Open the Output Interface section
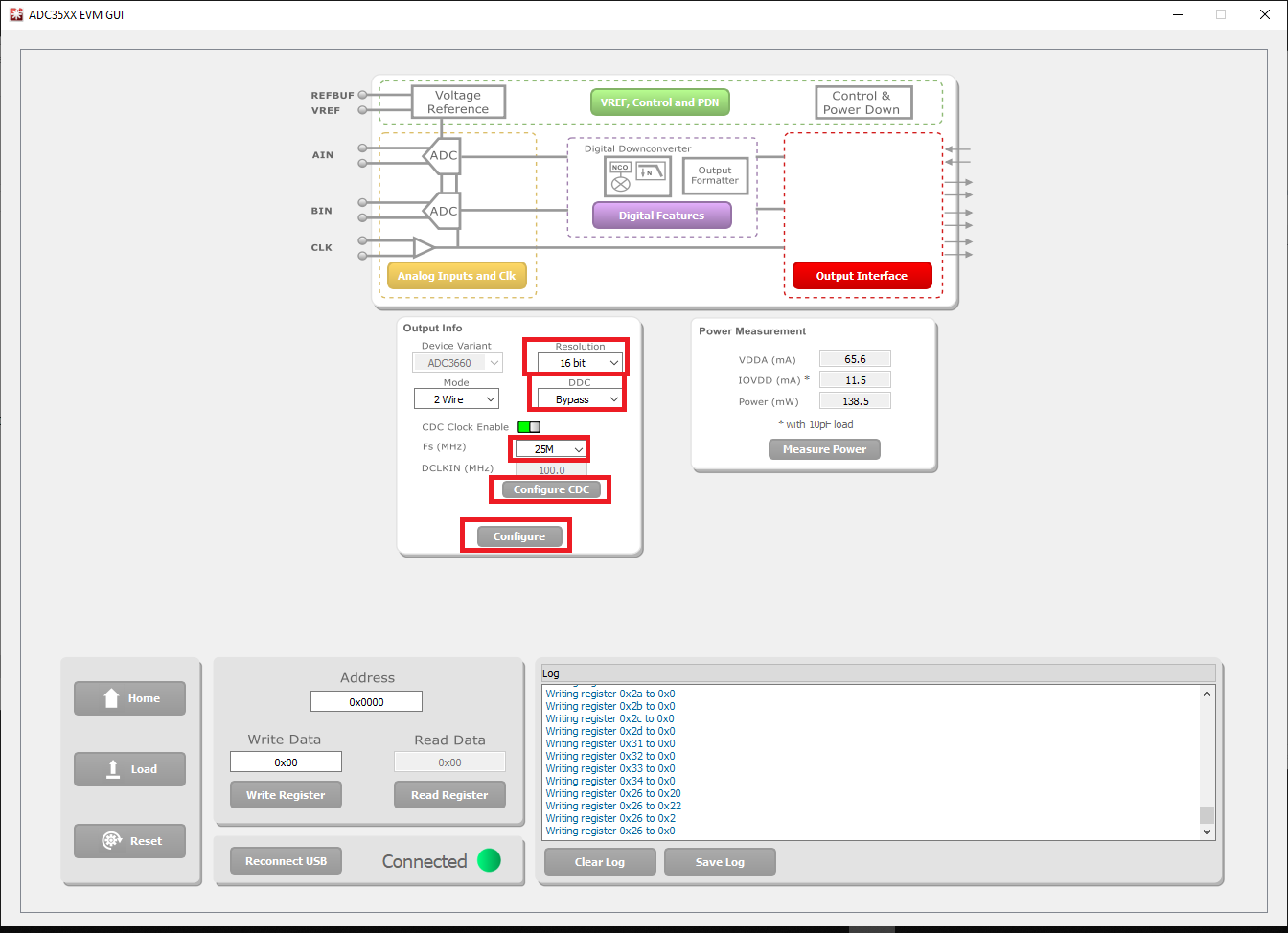This screenshot has width=1288, height=933. 861,276
